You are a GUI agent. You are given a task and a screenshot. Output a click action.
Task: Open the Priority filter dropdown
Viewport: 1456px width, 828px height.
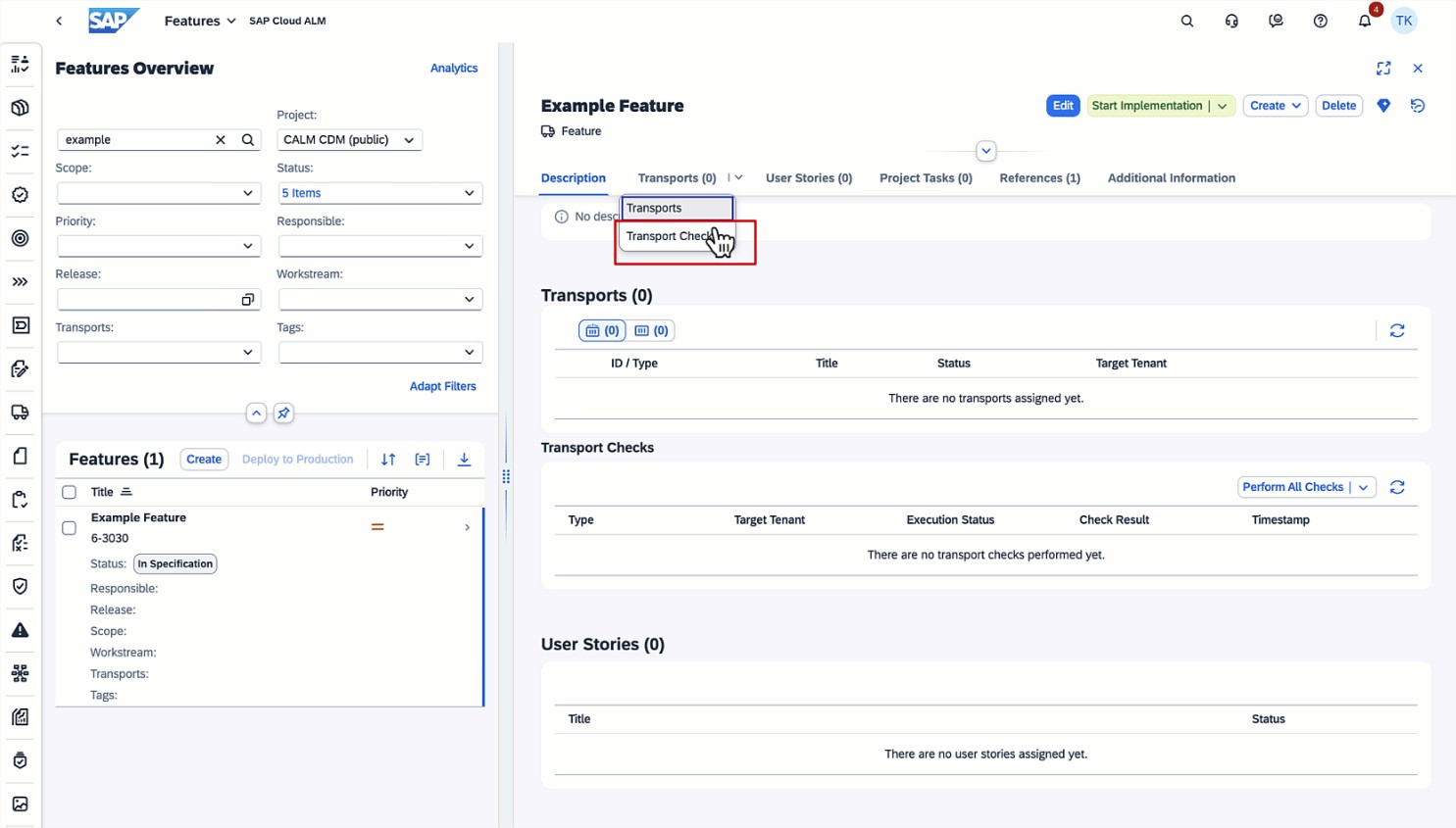click(159, 246)
